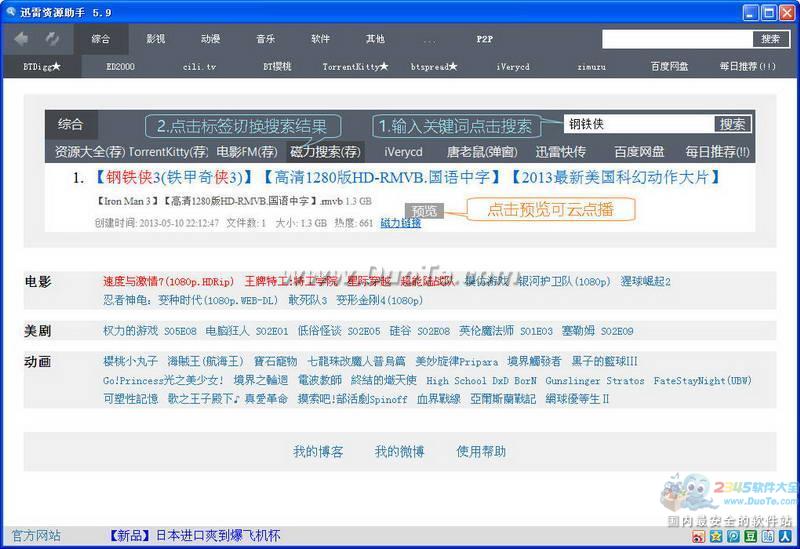Click the 预览 preview button

tap(424, 210)
